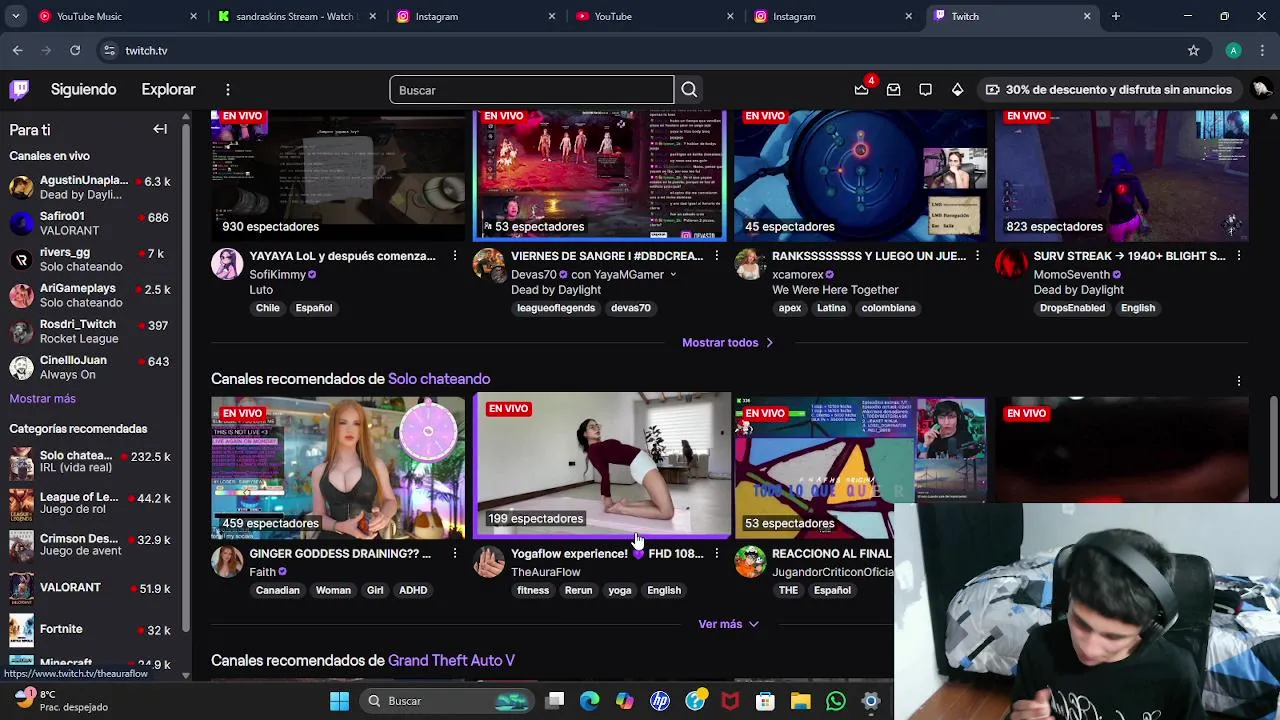This screenshot has width=1280, height=720.
Task: Open File Explorer from the taskbar
Action: coord(800,701)
